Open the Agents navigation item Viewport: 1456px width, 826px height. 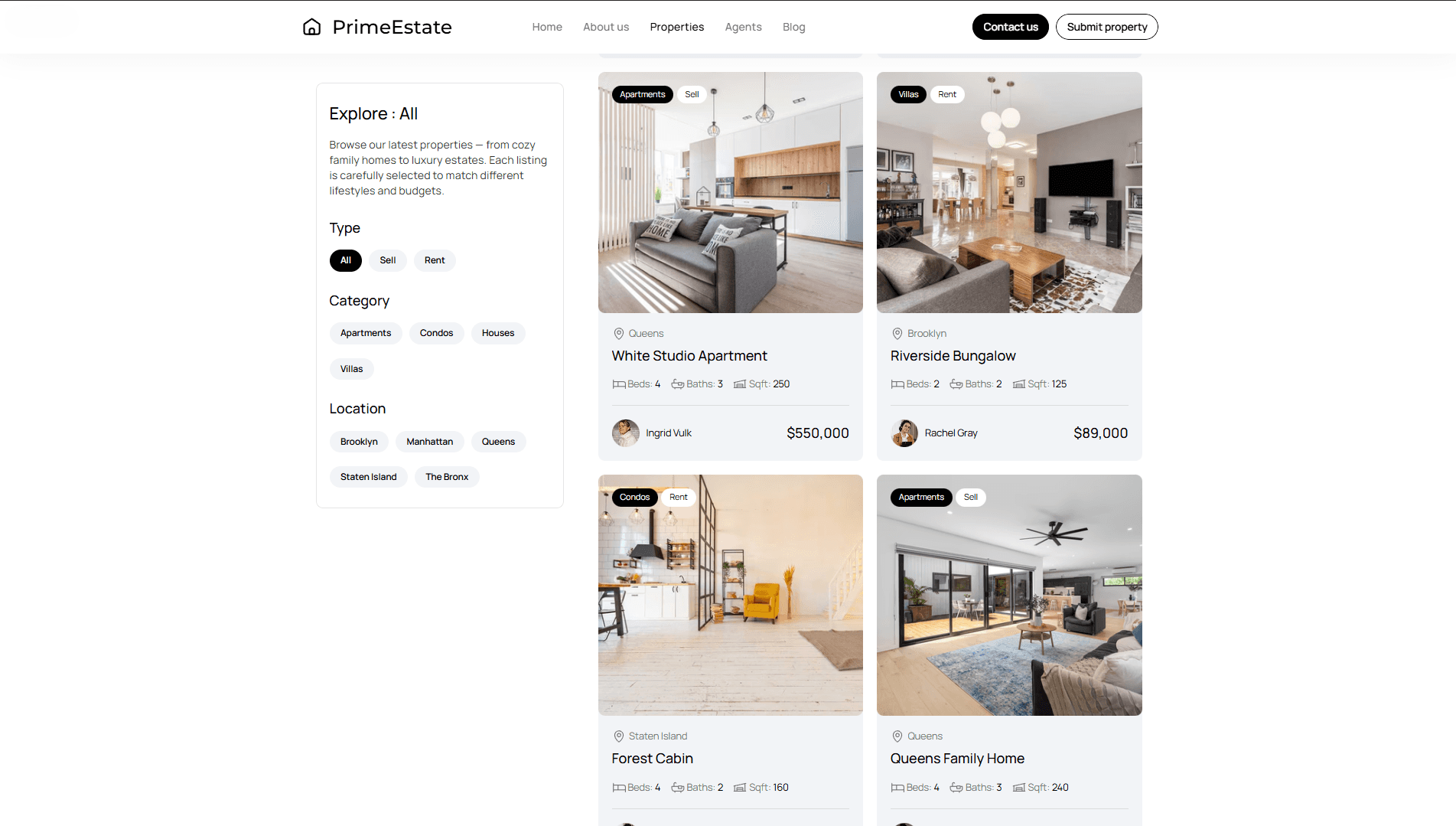point(743,27)
